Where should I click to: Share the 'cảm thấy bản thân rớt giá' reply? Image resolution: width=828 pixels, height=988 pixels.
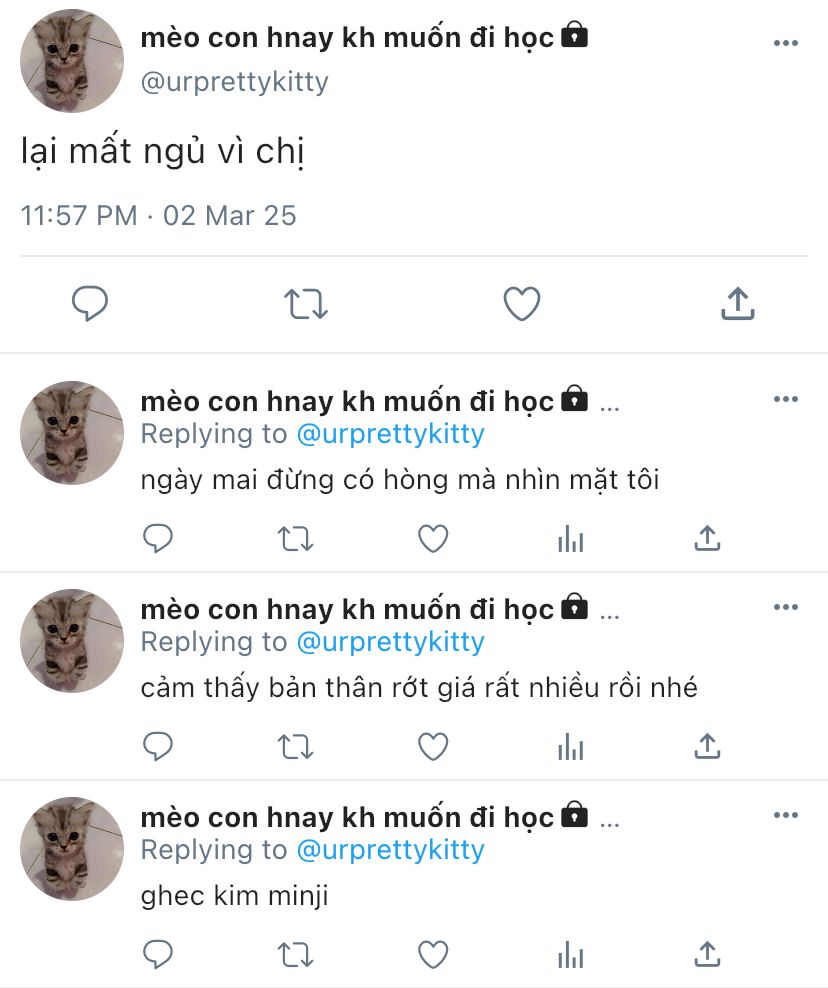[707, 747]
